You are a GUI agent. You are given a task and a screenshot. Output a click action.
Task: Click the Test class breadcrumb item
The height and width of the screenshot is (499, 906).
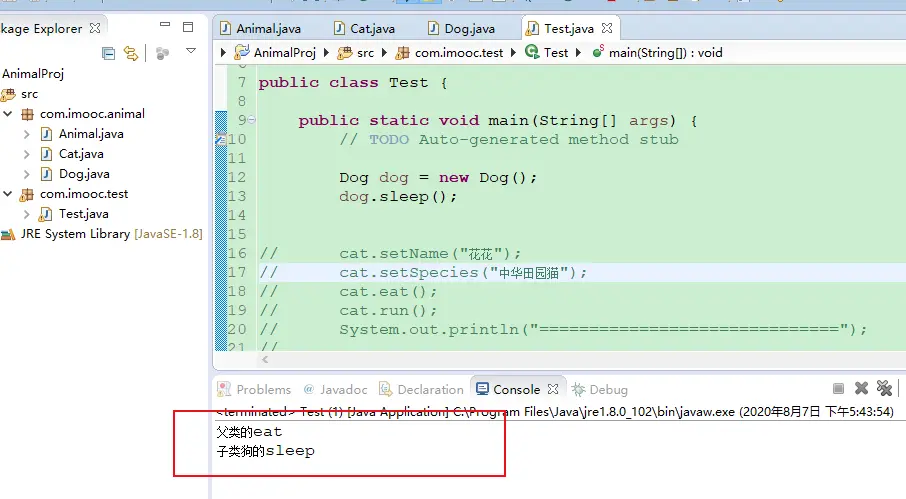tap(547, 53)
